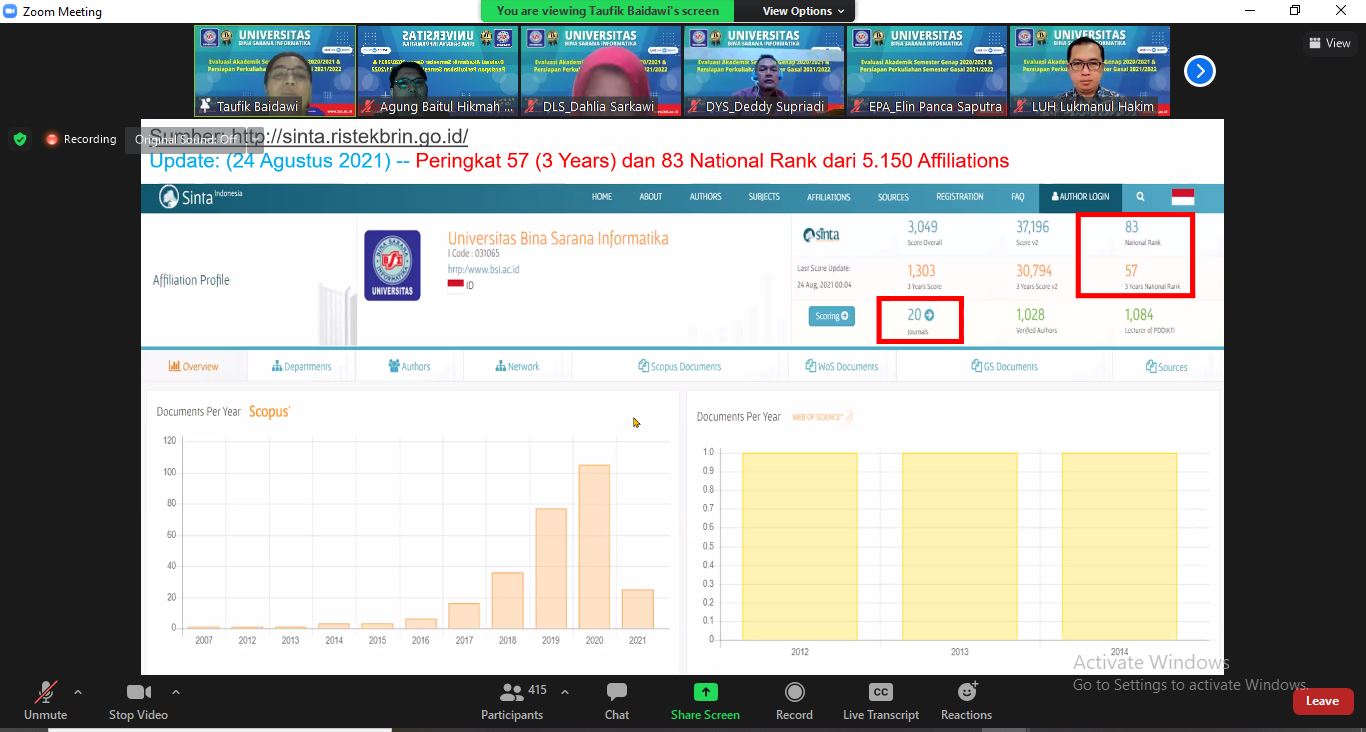This screenshot has width=1366, height=732.
Task: Open SUBJECTS in Sinta navigation
Action: point(764,197)
